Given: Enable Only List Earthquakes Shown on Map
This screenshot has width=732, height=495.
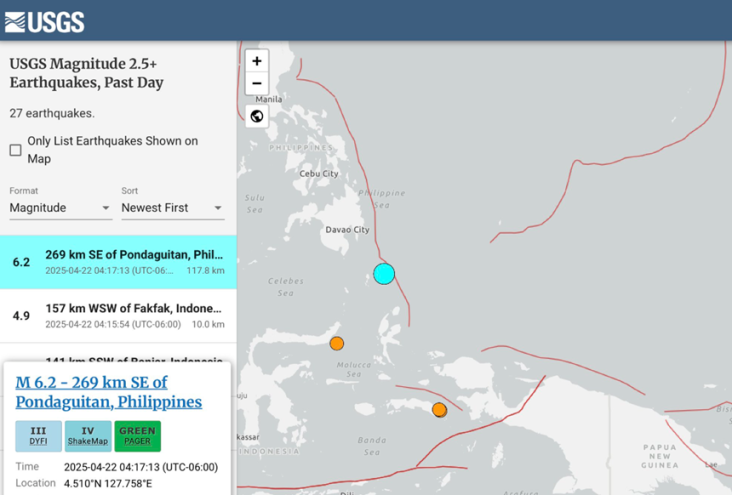Looking at the screenshot, I should [x=16, y=150].
